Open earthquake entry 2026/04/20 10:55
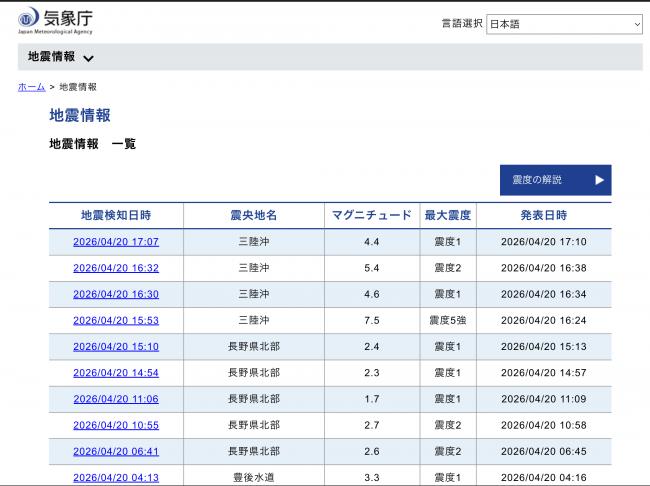Viewport: 650px width, 486px height. (116, 425)
